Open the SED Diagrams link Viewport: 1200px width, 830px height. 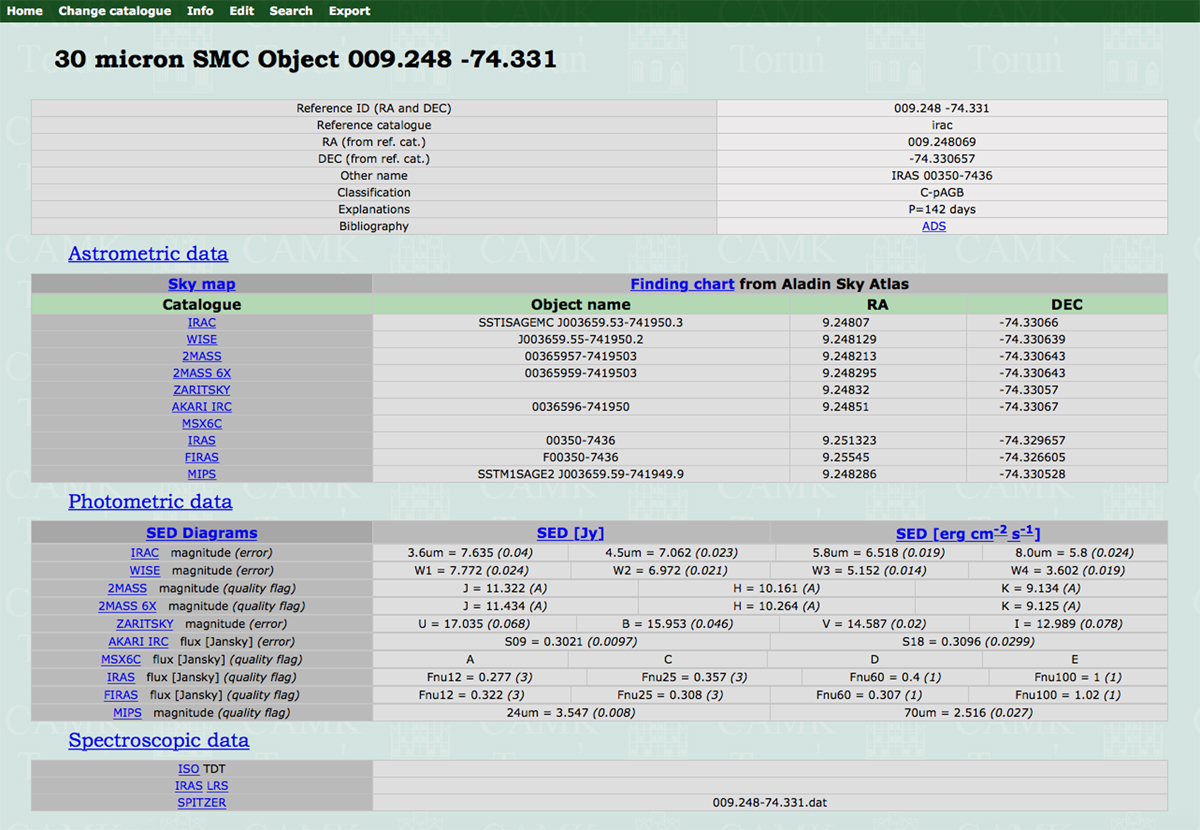[x=202, y=533]
